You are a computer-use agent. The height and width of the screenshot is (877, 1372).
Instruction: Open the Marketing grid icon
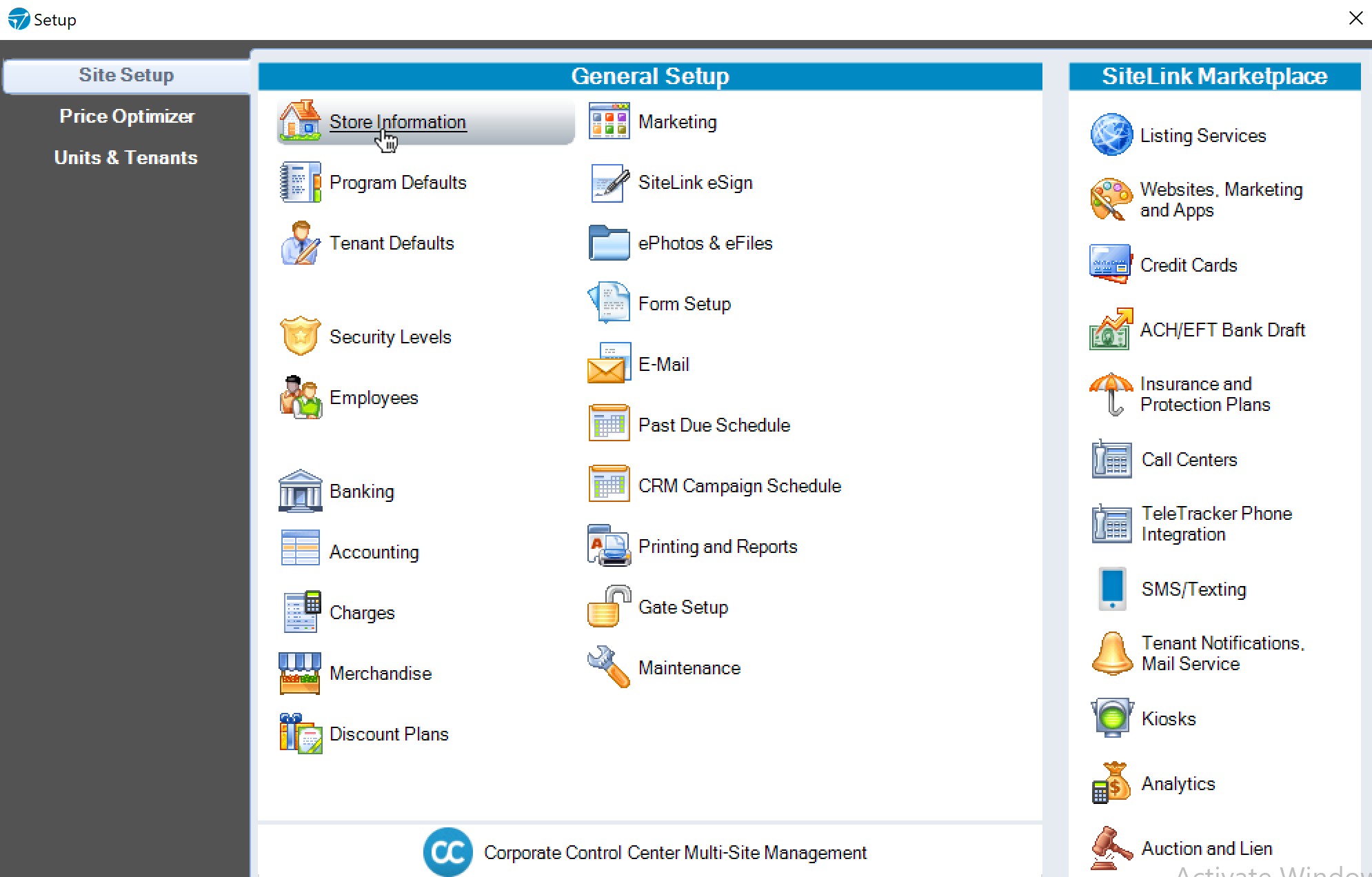click(609, 121)
